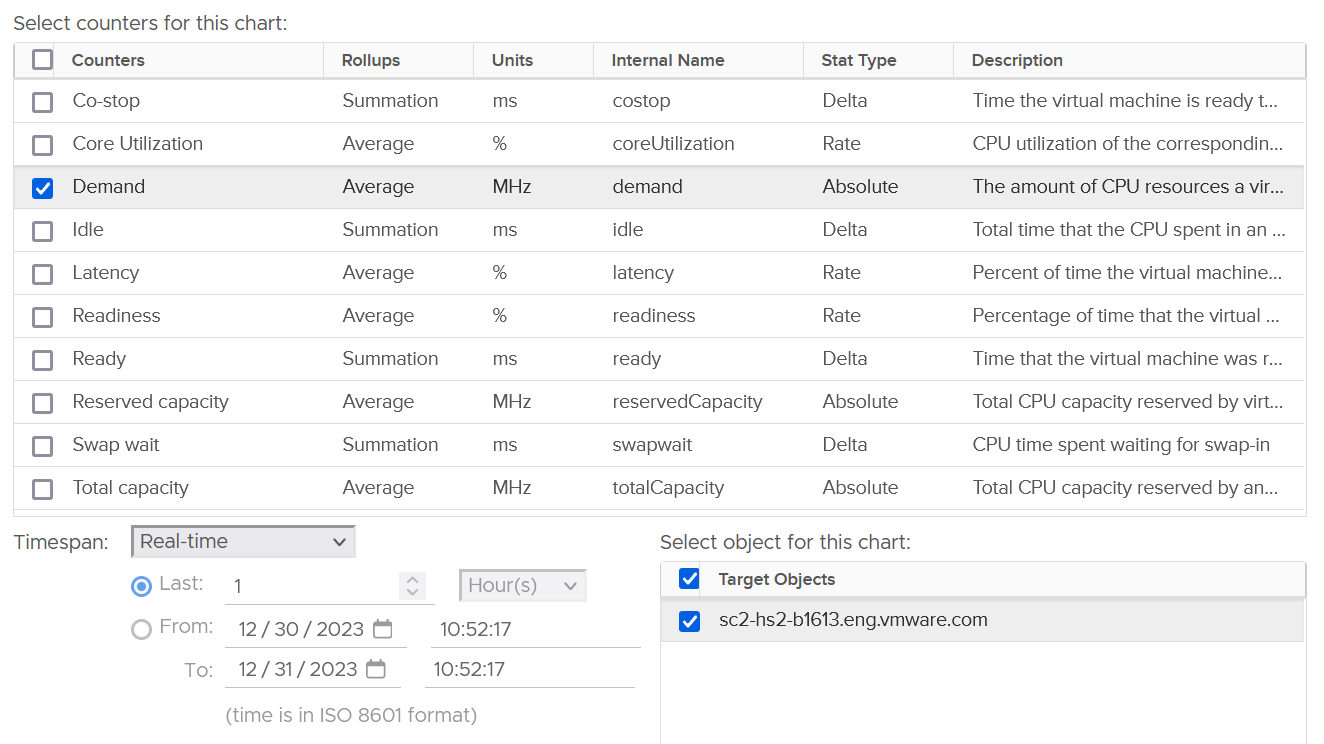Open calendar picker for From date

click(x=382, y=630)
